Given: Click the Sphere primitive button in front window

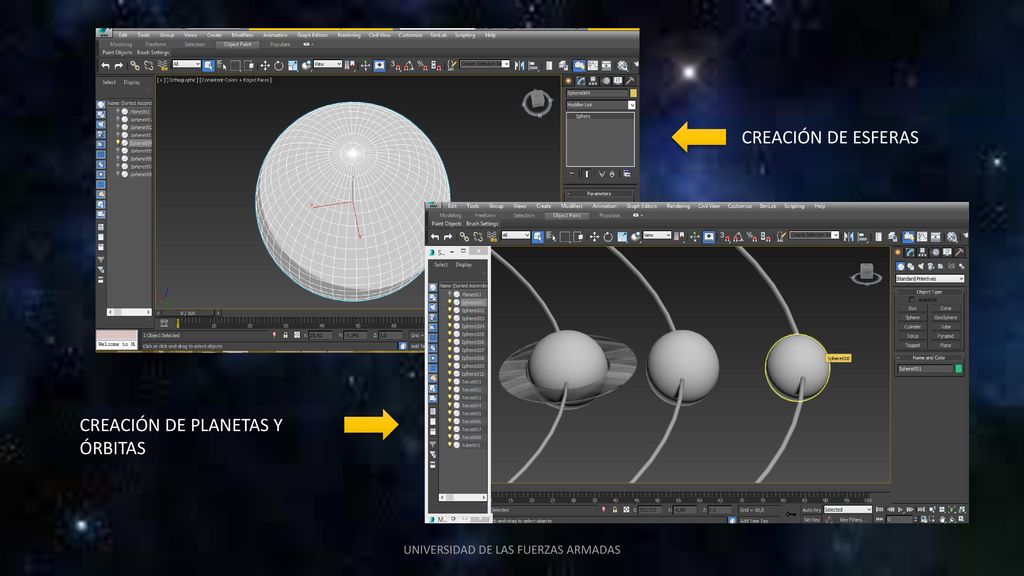Looking at the screenshot, I should point(912,317).
